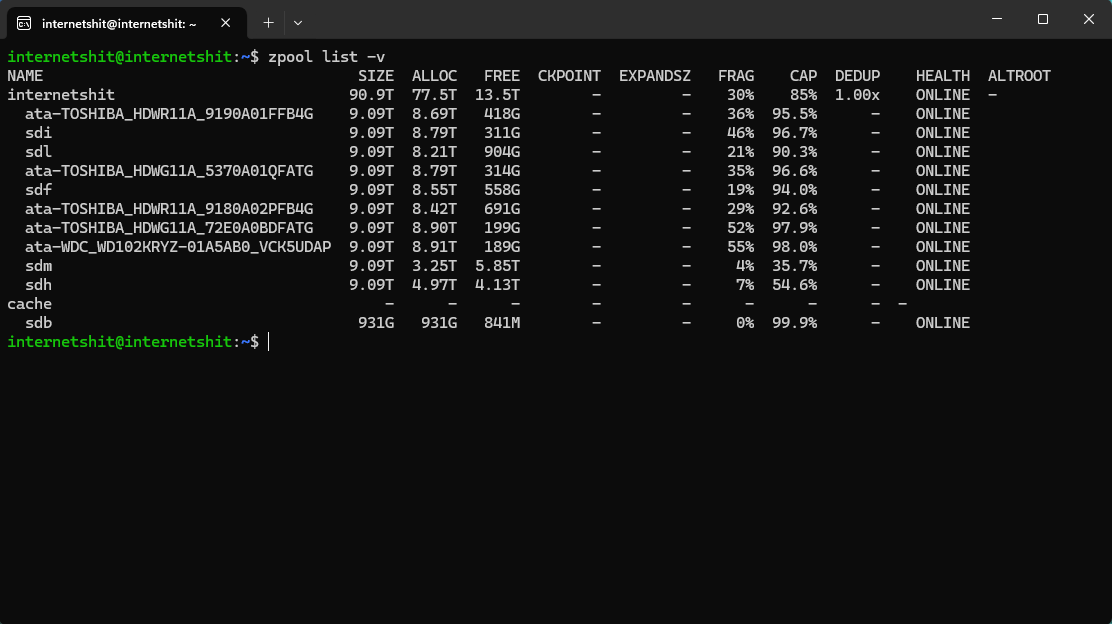This screenshot has width=1112, height=624.
Task: Click the sdm device name
Action: pos(38,266)
